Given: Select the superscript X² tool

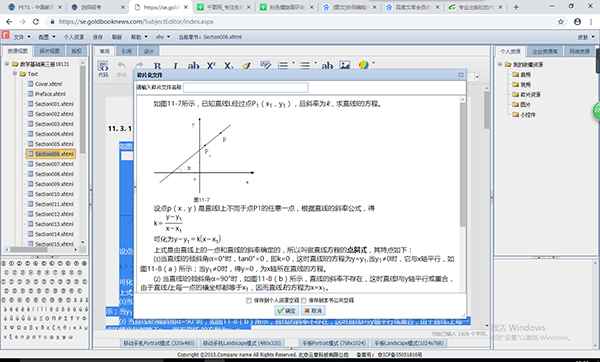Looking at the screenshot, I should tap(211, 66).
